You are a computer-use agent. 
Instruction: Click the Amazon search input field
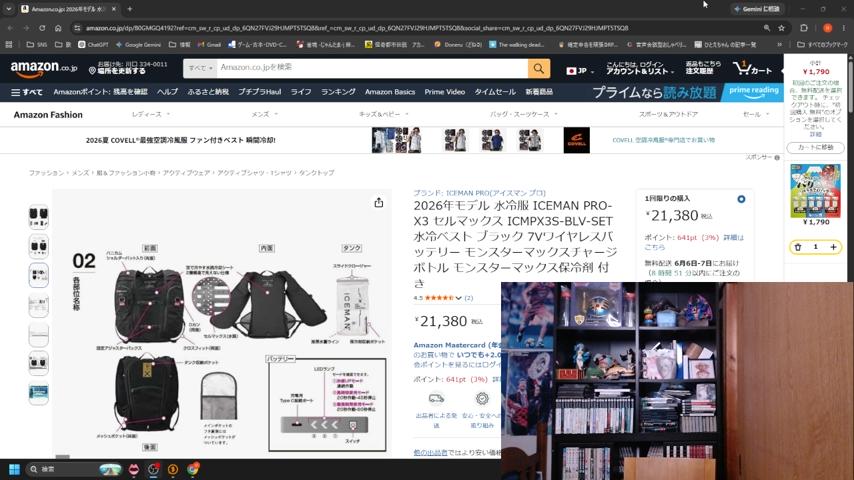(372, 69)
